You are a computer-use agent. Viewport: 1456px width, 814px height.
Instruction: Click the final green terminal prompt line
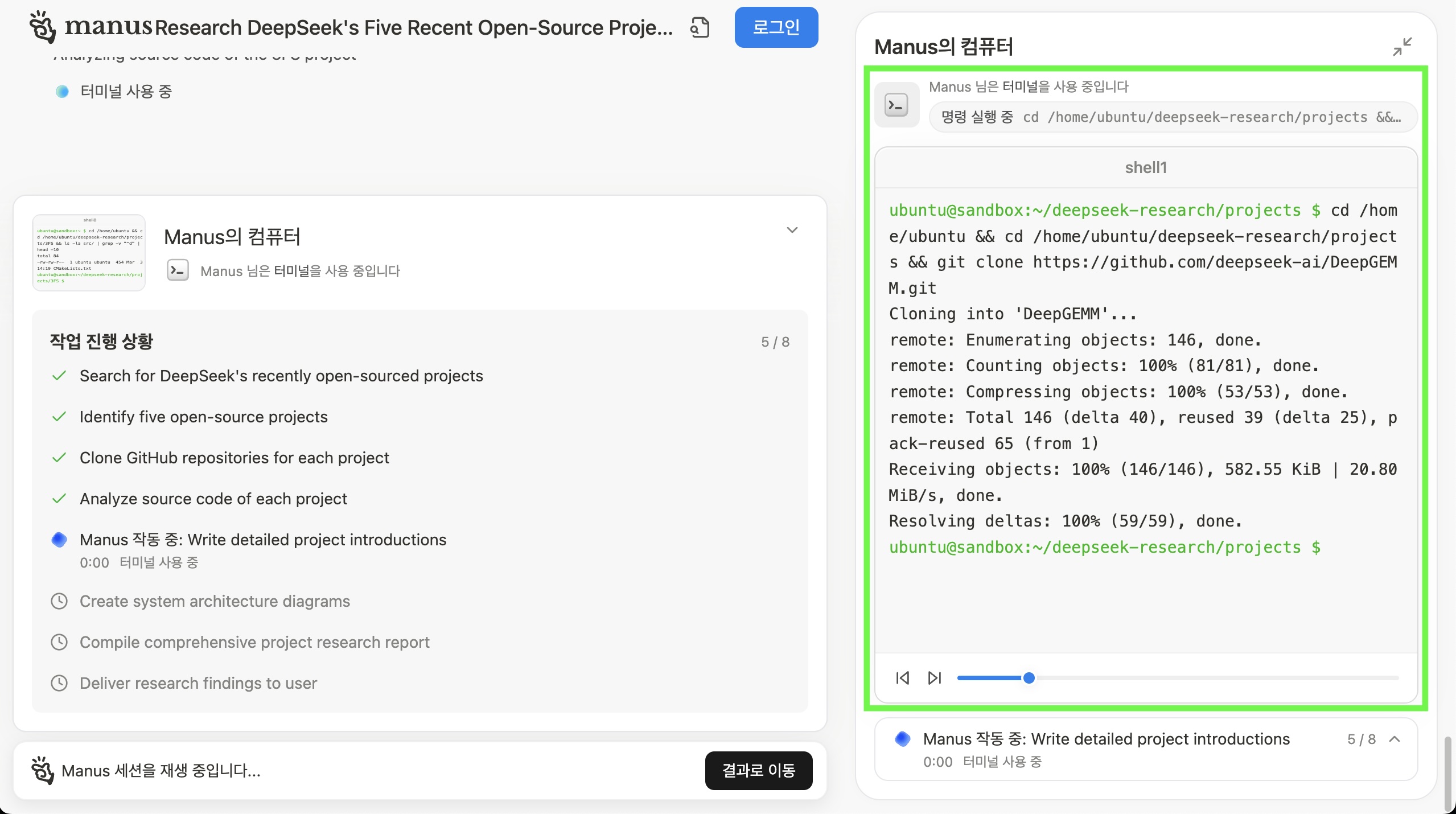click(x=1104, y=548)
